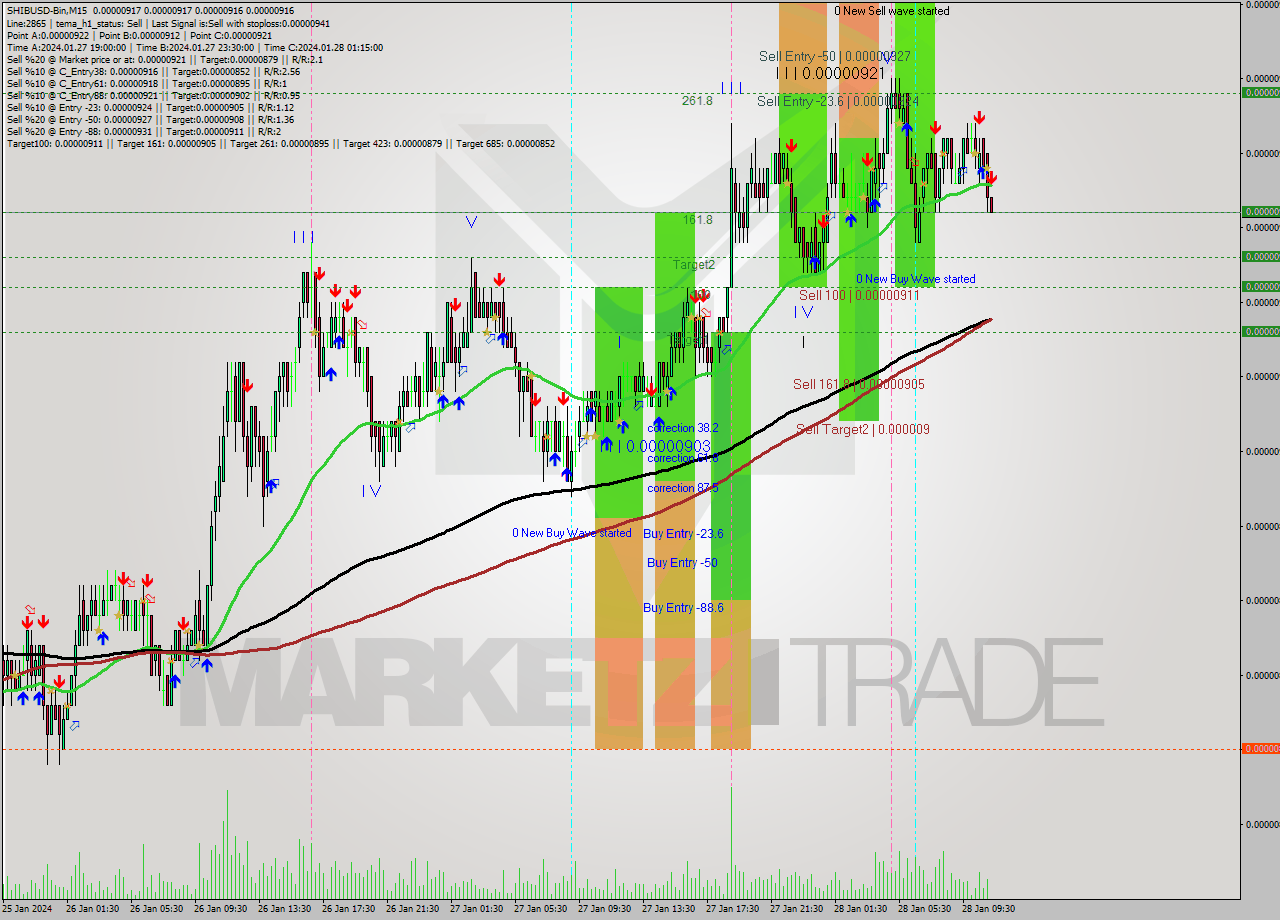Select the 'Target2' green label

click(x=693, y=264)
